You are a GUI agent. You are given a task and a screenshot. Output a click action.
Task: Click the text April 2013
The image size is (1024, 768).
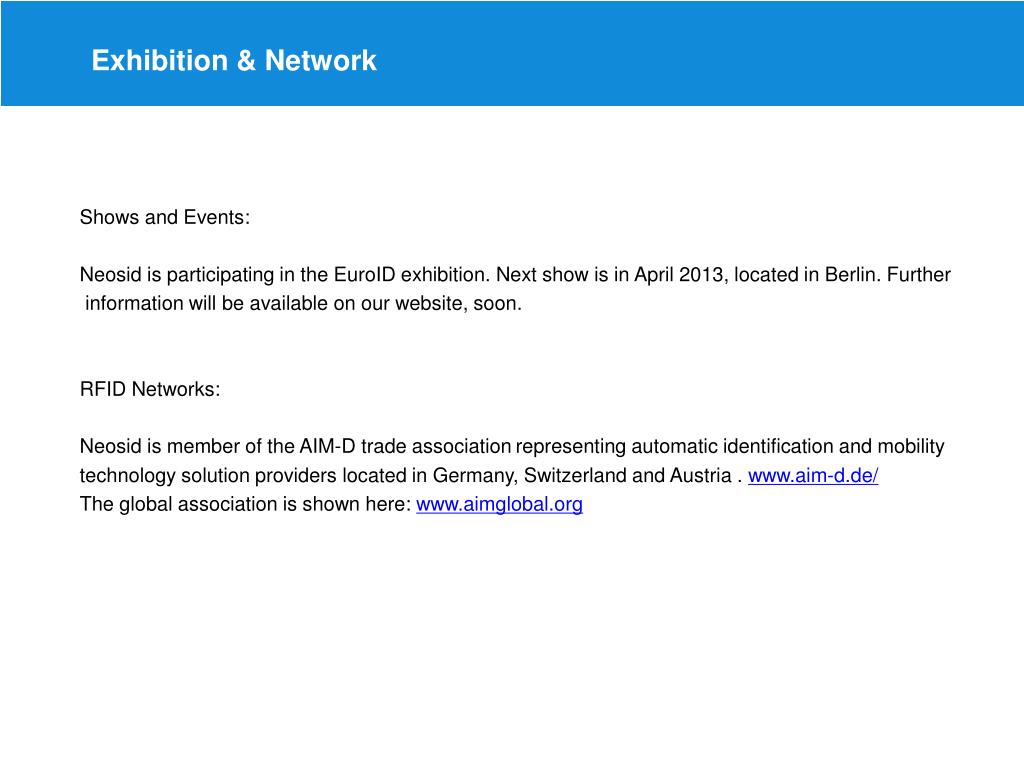(679, 275)
